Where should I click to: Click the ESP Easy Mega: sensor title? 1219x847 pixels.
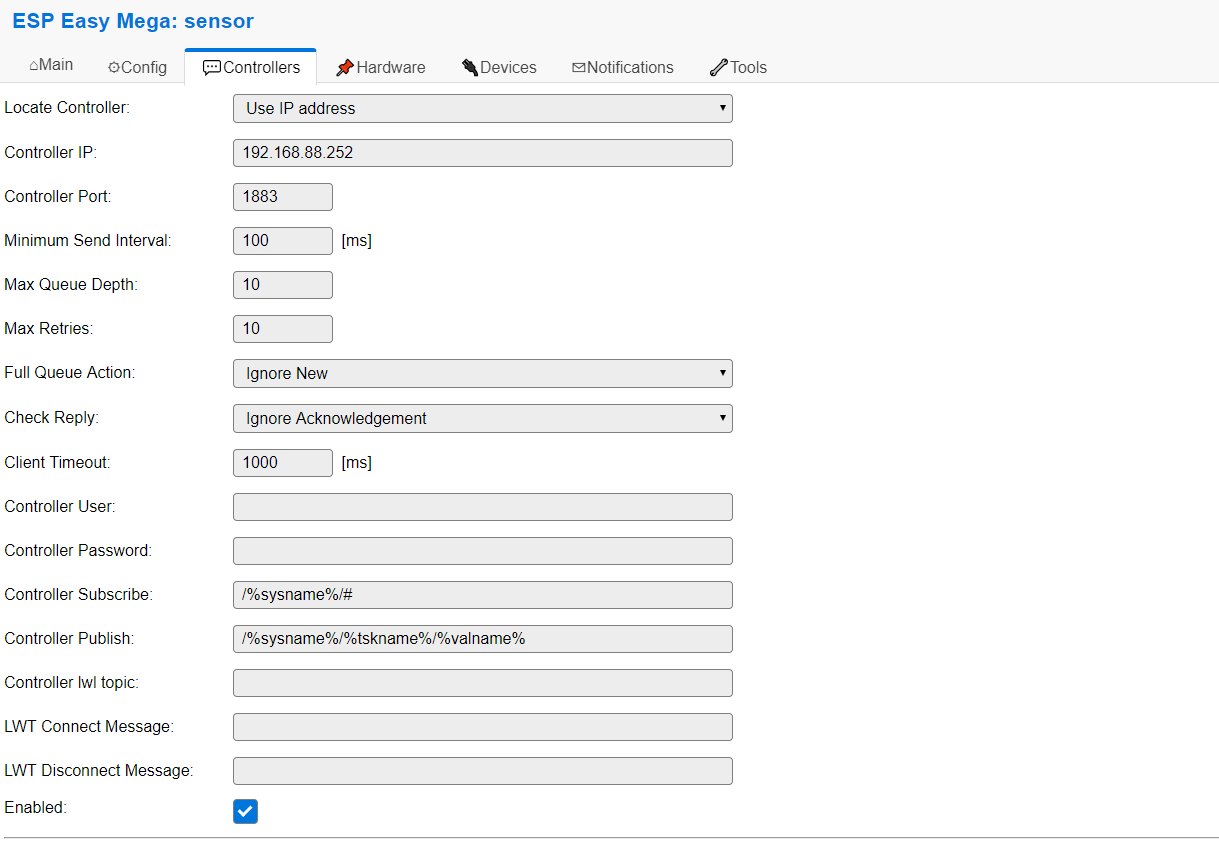click(133, 21)
